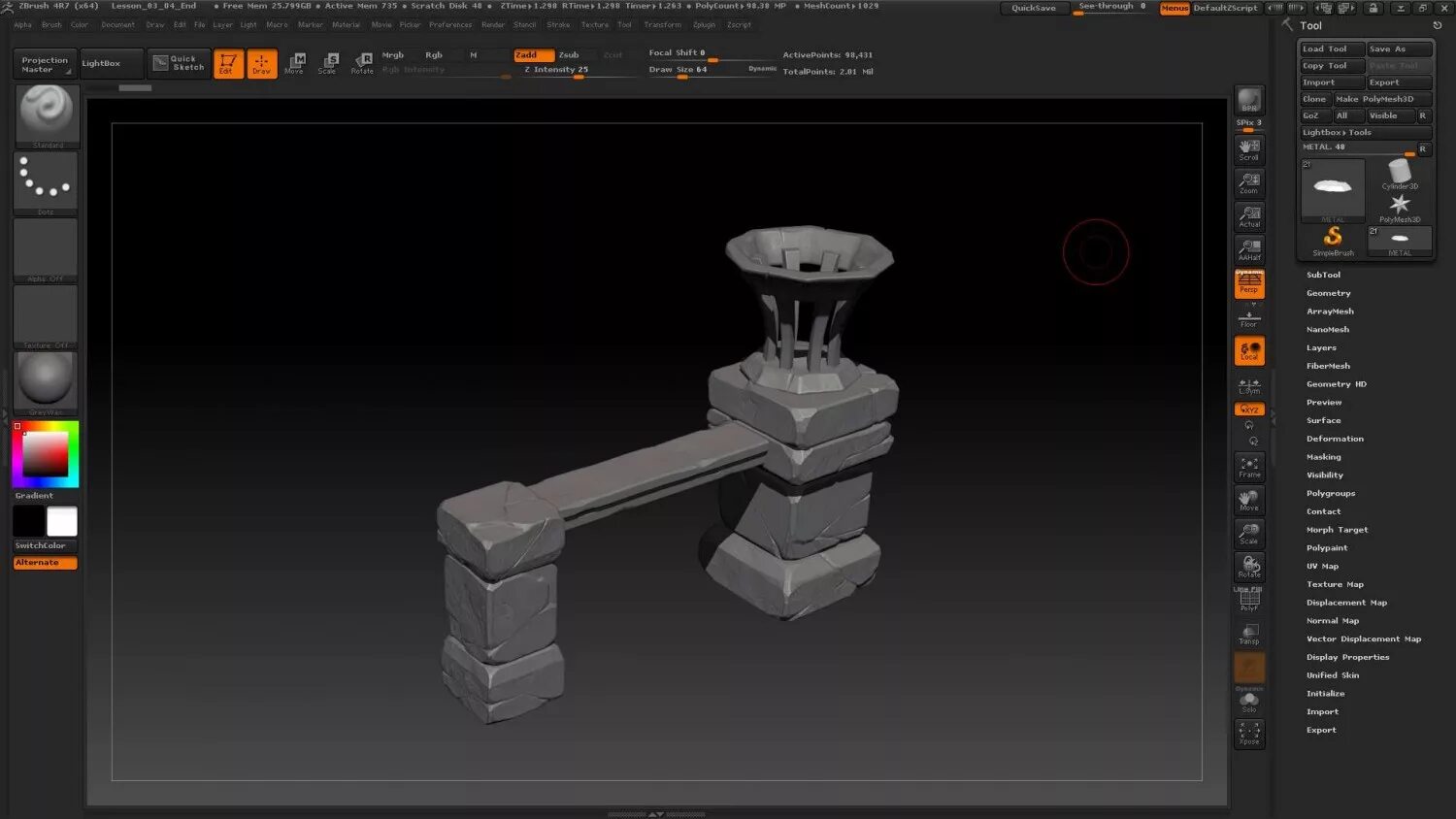Open the Zplugin menu
Screen dimensions: 1456x819
click(704, 25)
